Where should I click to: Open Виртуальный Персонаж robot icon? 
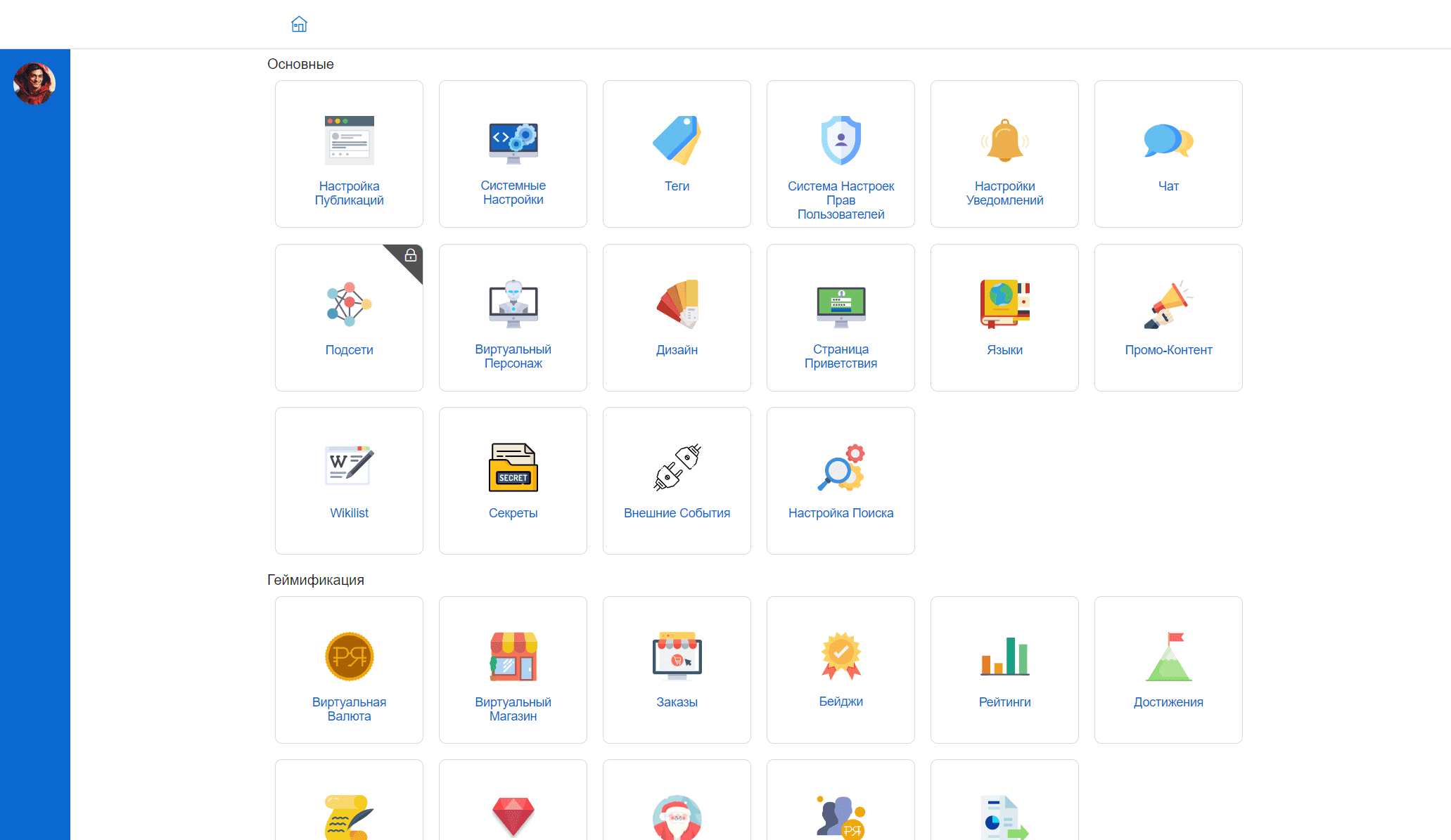(x=513, y=304)
